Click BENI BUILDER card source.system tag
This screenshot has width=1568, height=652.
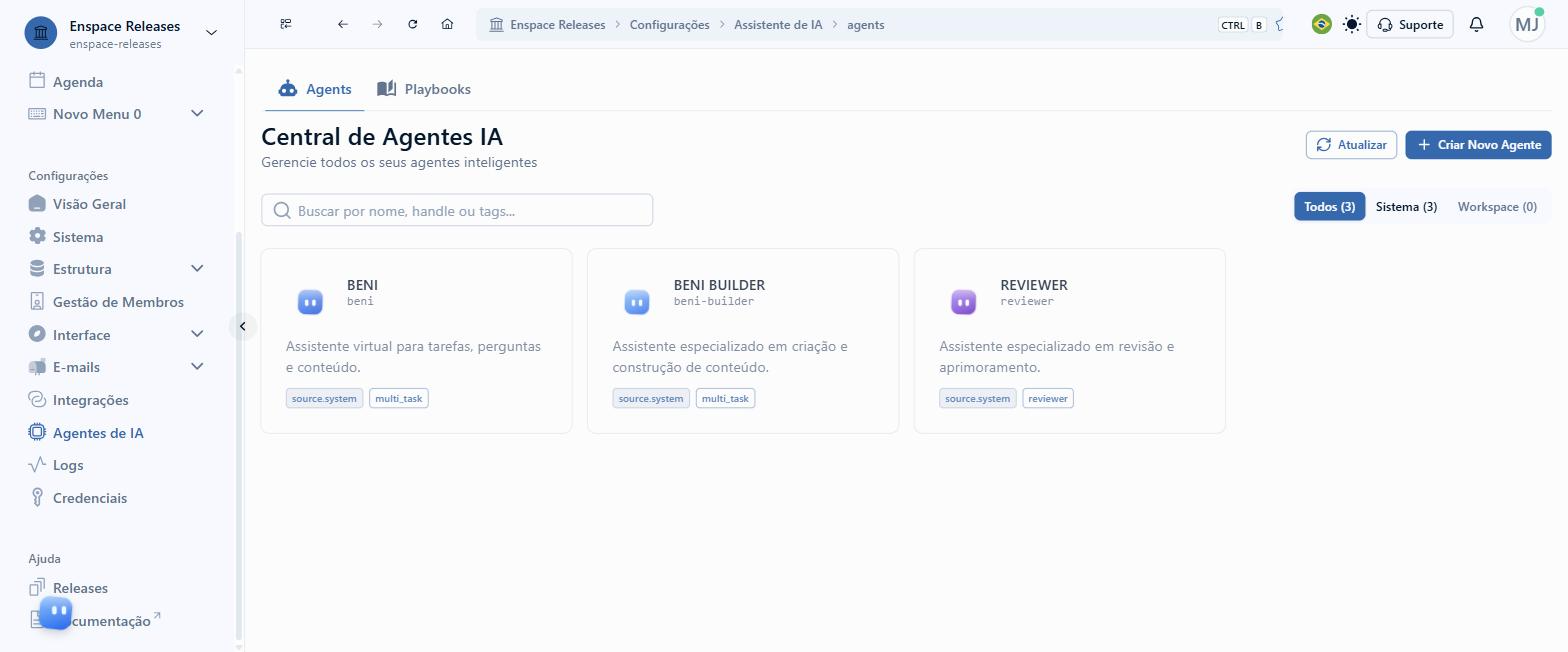(x=651, y=398)
